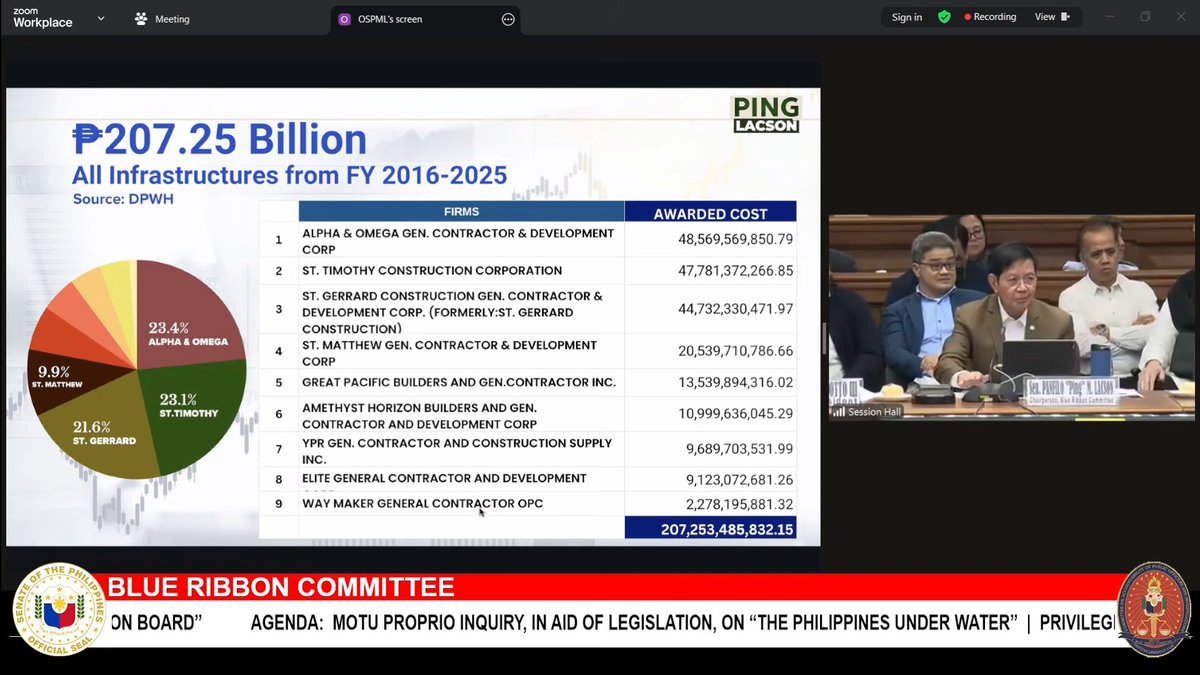
Task: Minimize the Zoom window
Action: pyautogui.click(x=1109, y=17)
